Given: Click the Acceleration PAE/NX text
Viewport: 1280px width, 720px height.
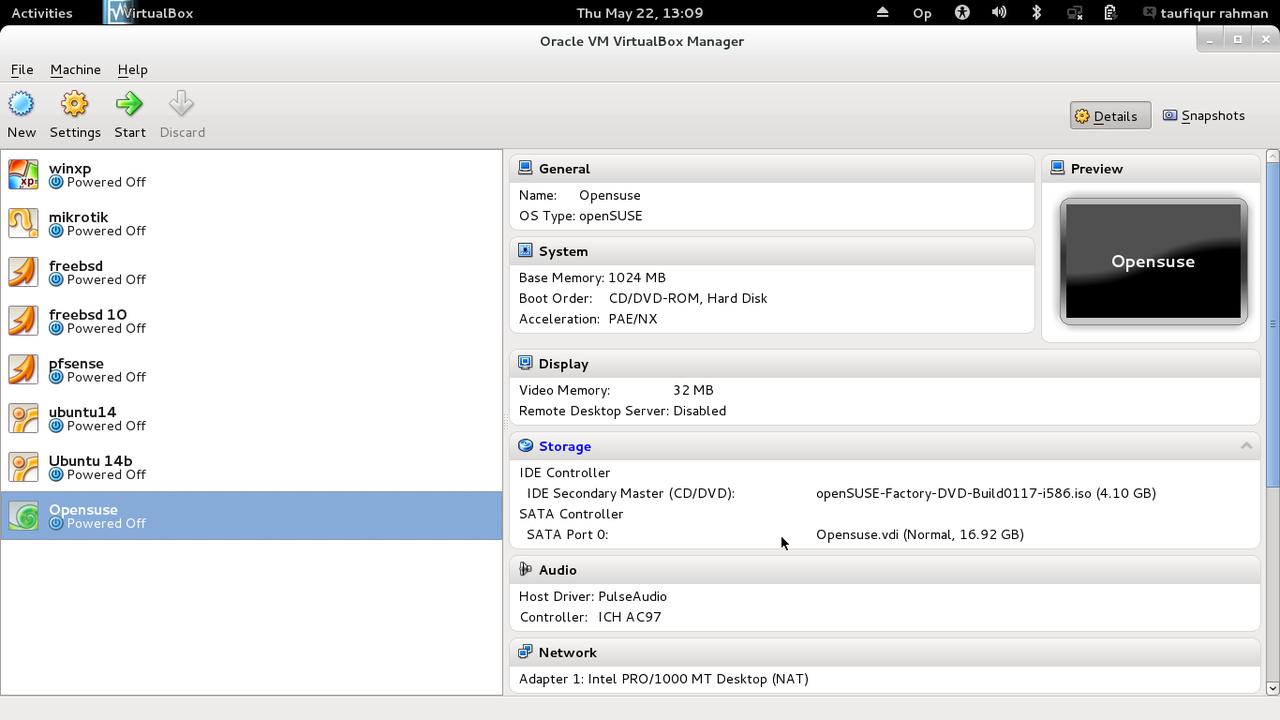Looking at the screenshot, I should [588, 319].
